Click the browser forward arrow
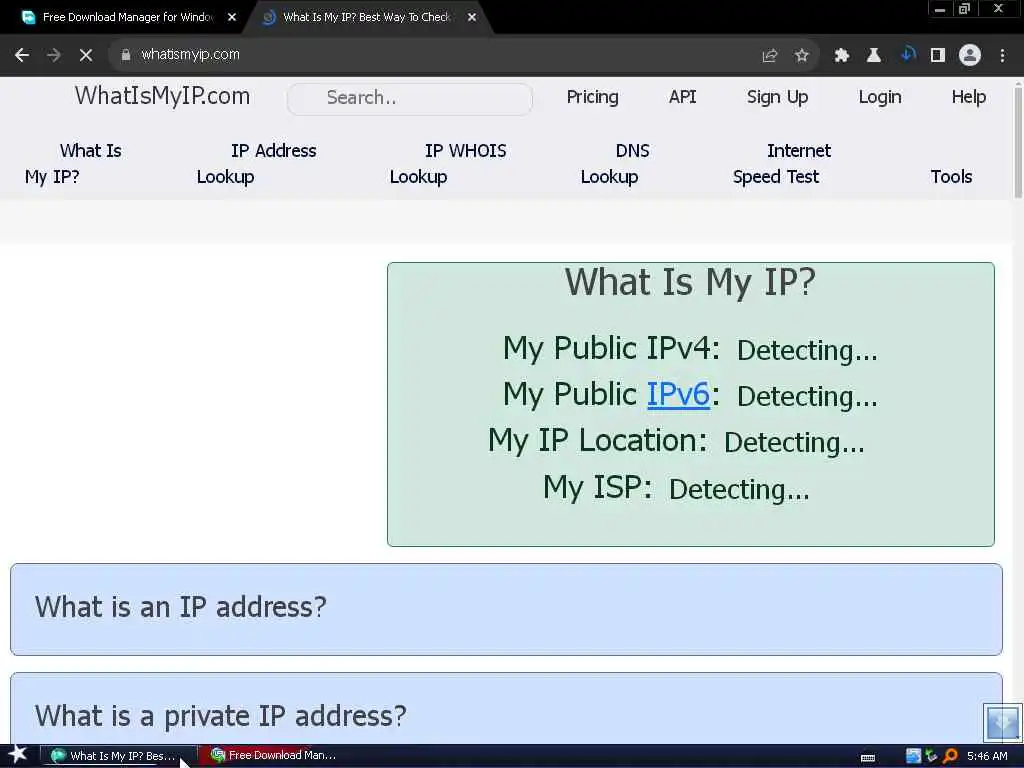 (54, 55)
